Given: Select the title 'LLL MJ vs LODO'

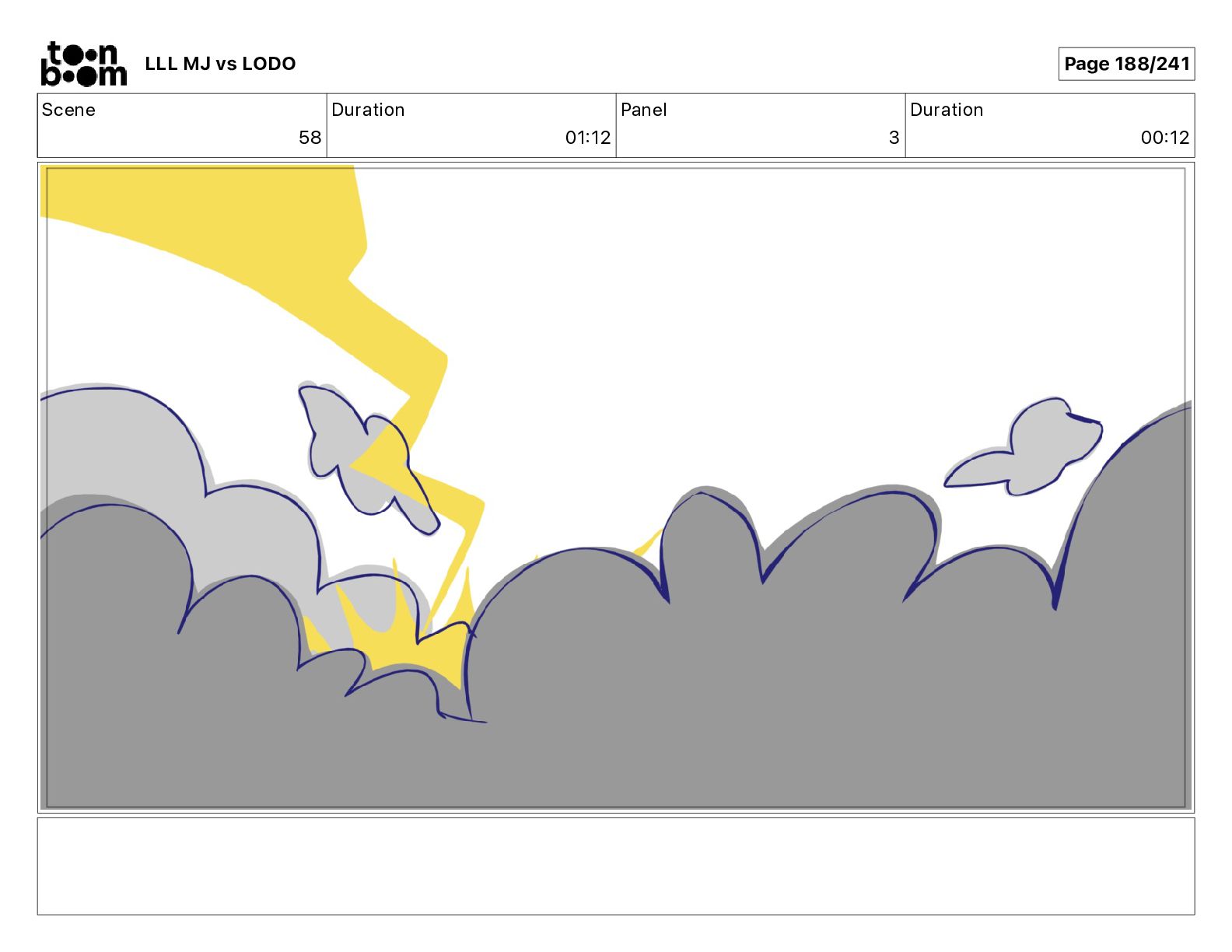Looking at the screenshot, I should [220, 64].
